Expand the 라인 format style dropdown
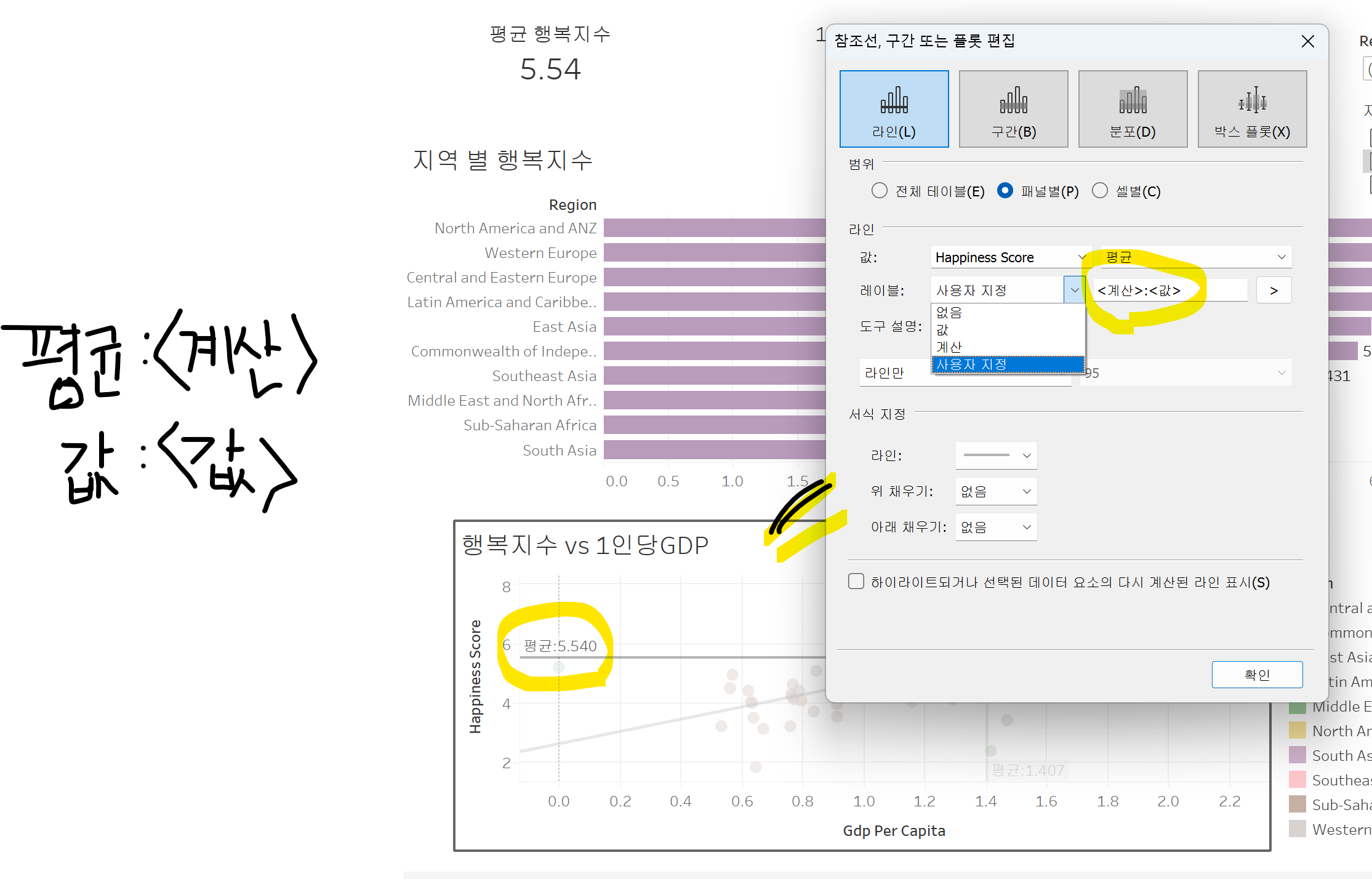 coord(996,456)
